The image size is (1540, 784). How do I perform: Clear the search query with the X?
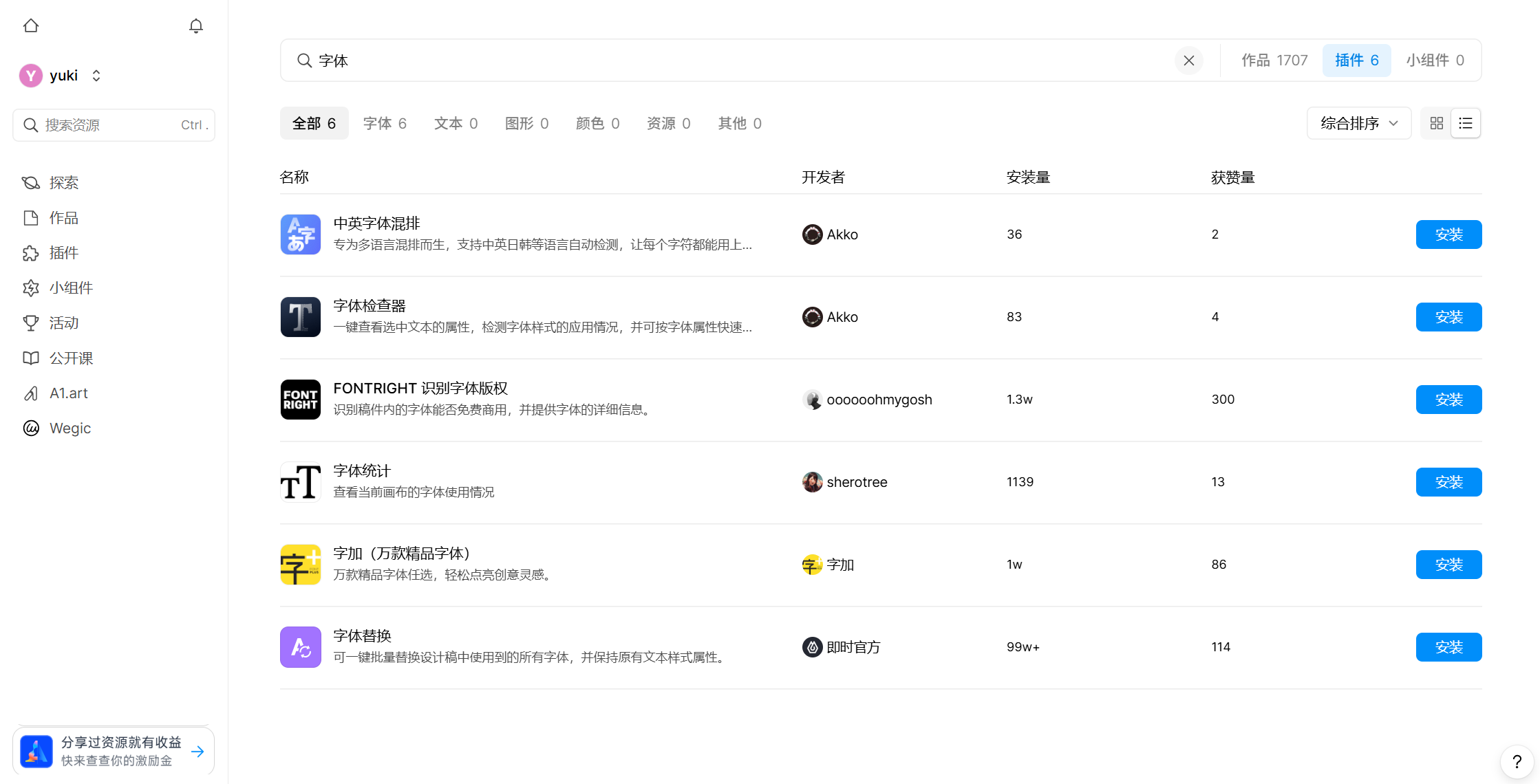(x=1188, y=61)
